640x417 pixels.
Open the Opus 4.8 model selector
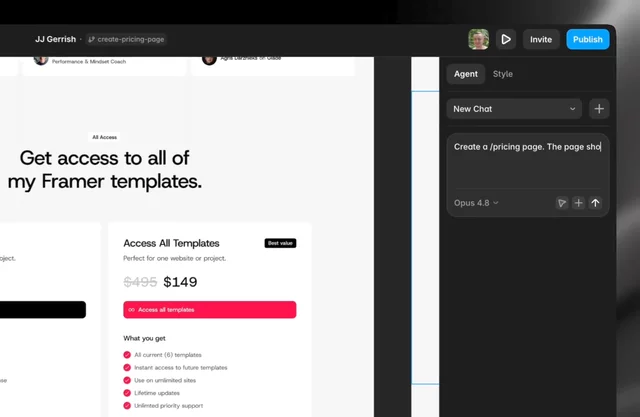click(476, 203)
